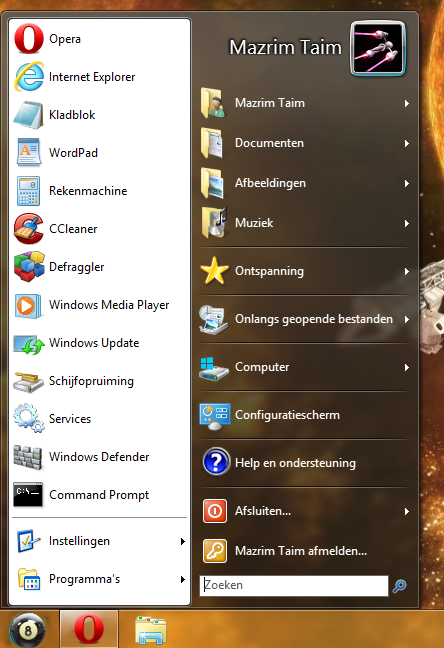Click the Computer drive icon

(213, 368)
